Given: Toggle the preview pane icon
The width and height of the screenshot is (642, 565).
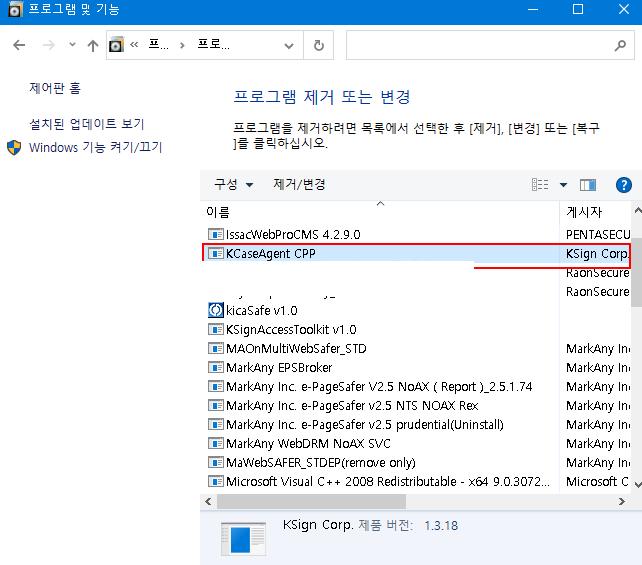Looking at the screenshot, I should [x=588, y=185].
